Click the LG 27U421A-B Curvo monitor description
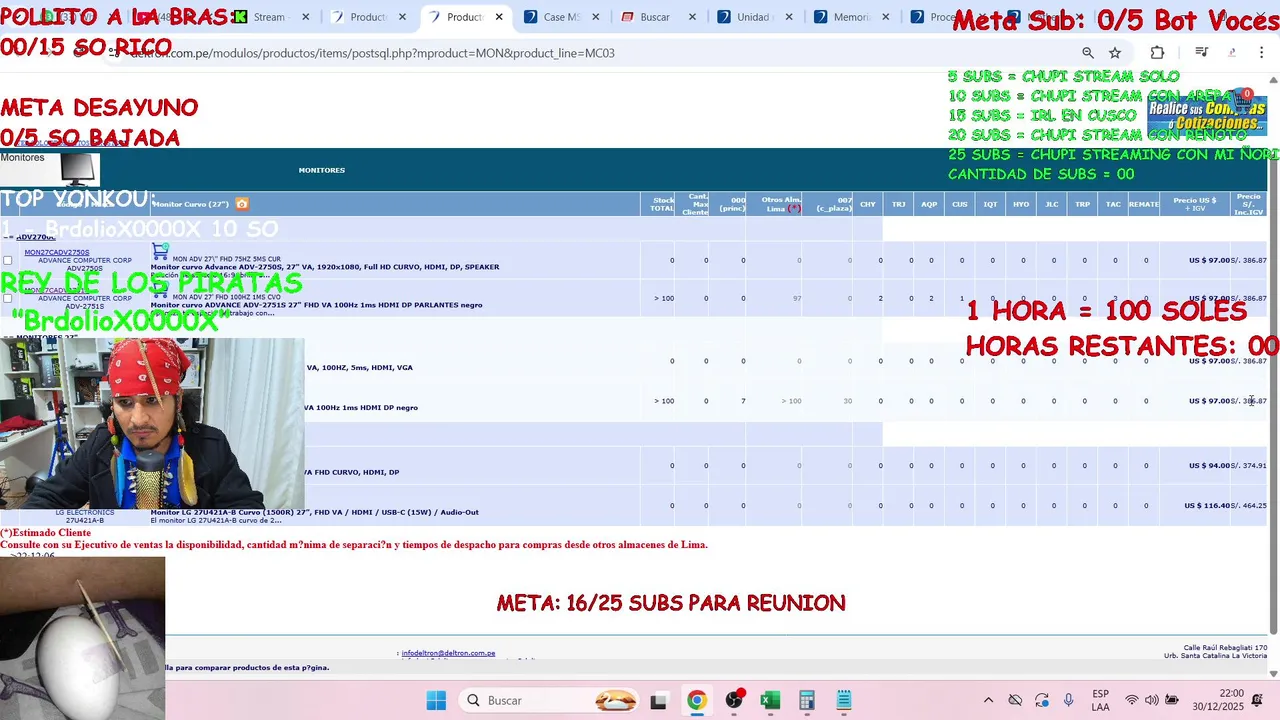Screen dimensions: 1280x720 click(x=314, y=512)
